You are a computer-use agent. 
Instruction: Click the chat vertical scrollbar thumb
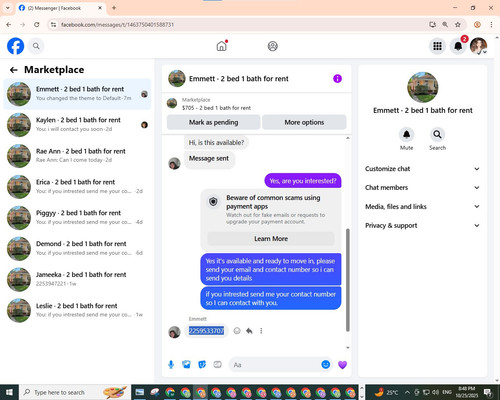[x=348, y=280]
